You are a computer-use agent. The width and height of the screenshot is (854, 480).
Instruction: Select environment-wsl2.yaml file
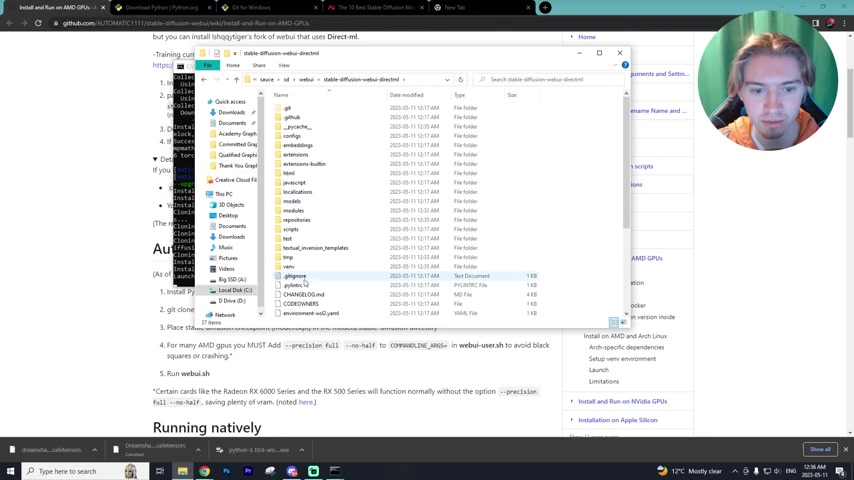click(310, 313)
